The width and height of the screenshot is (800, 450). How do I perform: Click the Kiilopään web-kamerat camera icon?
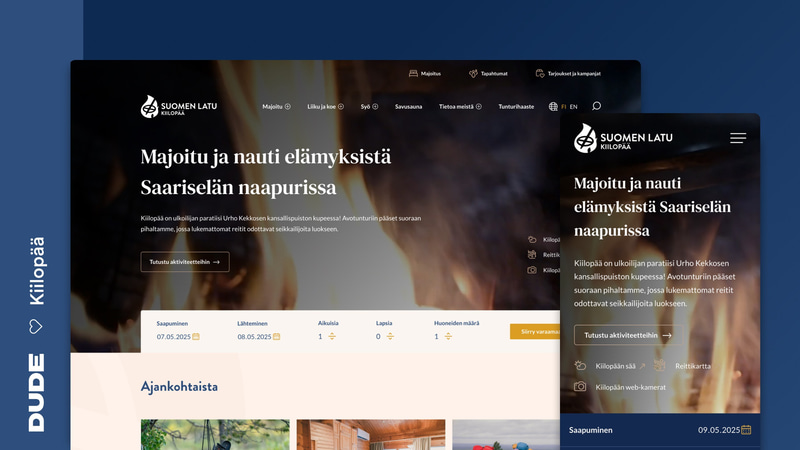(x=580, y=387)
